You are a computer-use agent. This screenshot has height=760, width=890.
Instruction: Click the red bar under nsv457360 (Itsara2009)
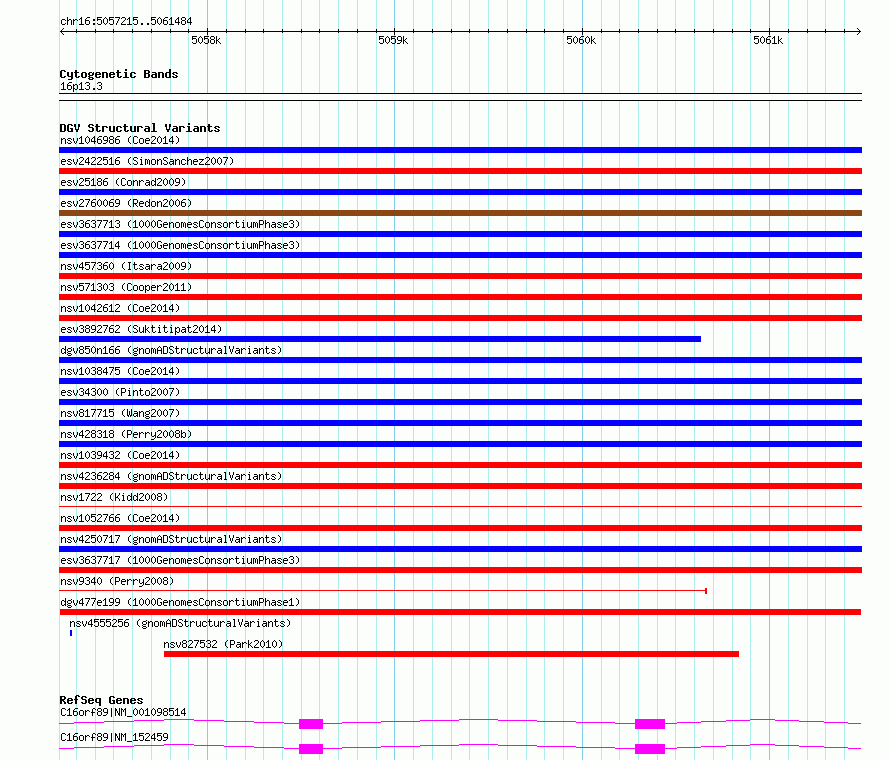pos(460,276)
